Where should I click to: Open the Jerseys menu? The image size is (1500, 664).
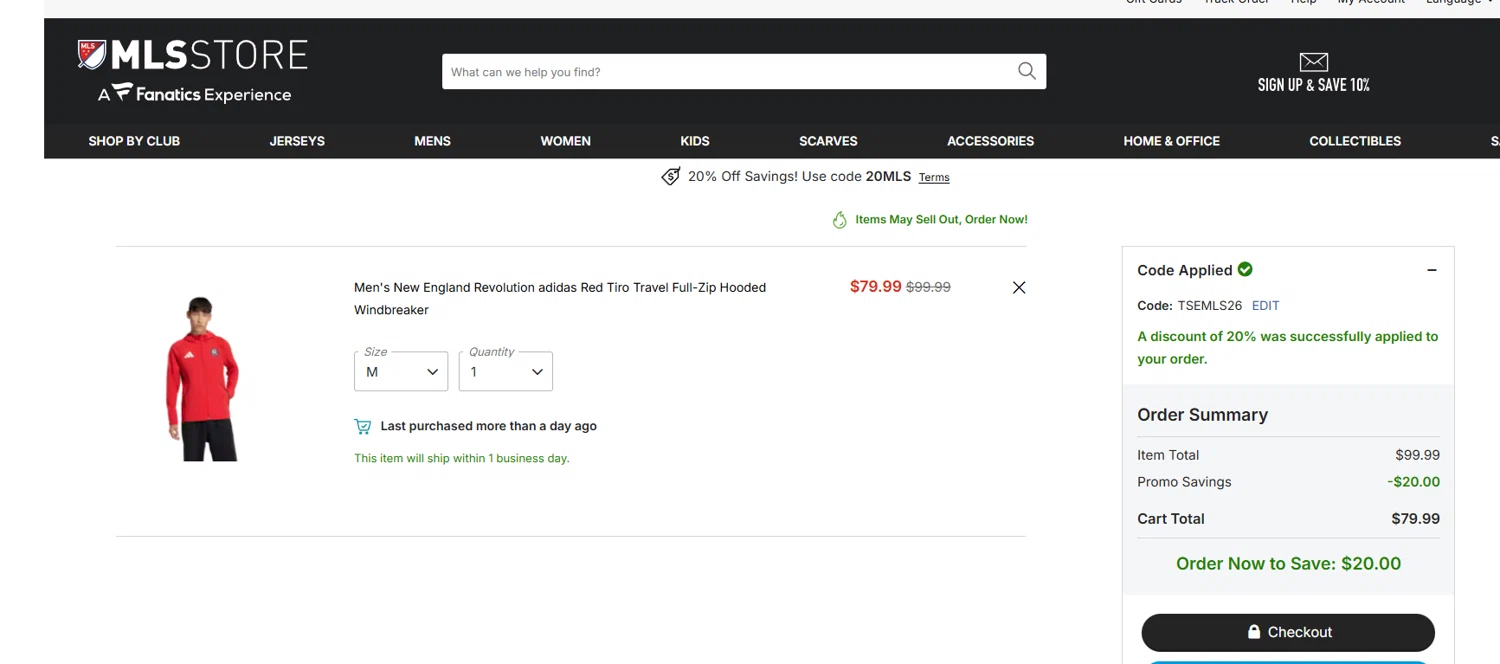tap(297, 141)
